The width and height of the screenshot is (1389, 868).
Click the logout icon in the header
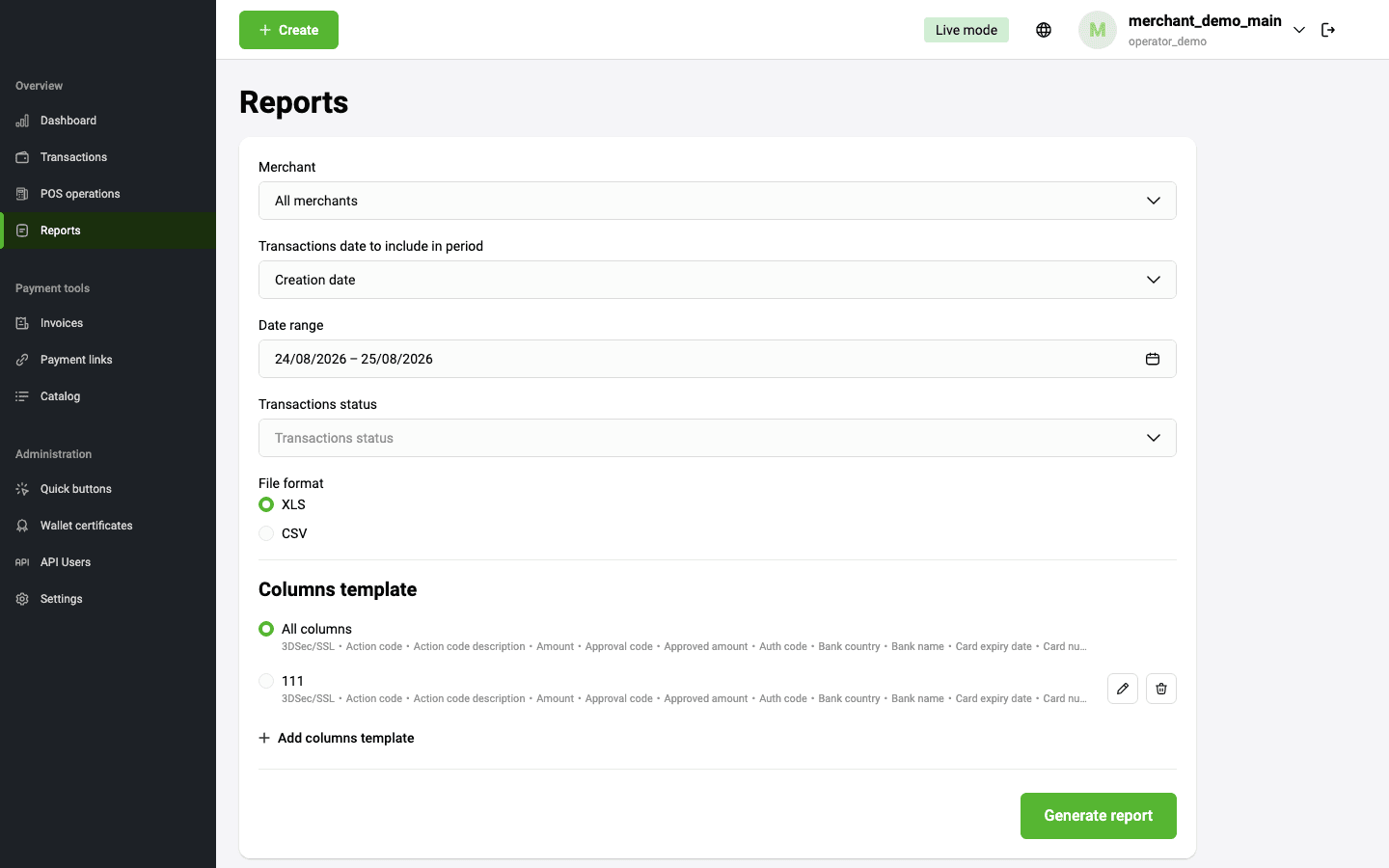(1328, 30)
